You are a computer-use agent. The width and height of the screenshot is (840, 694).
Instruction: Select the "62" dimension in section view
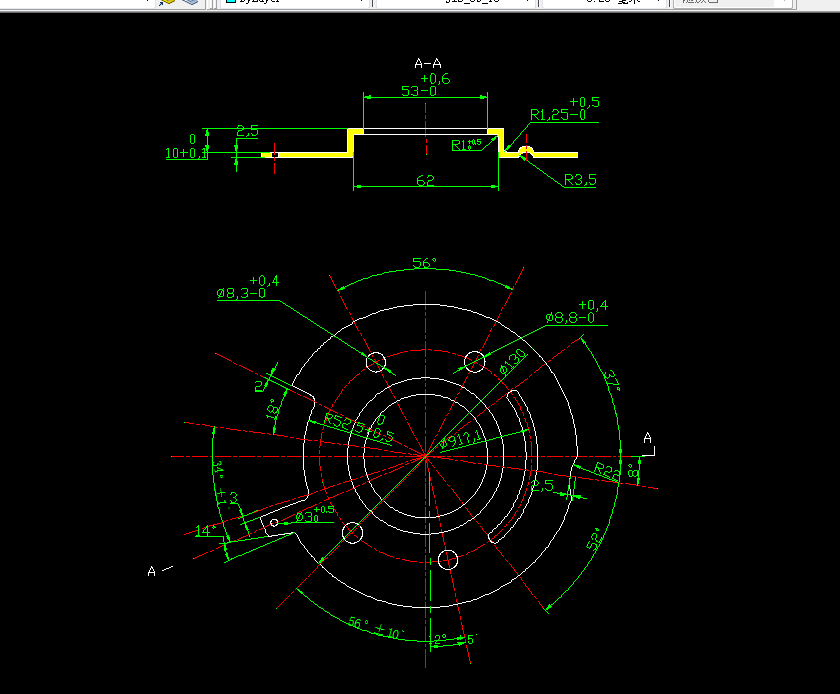[425, 180]
